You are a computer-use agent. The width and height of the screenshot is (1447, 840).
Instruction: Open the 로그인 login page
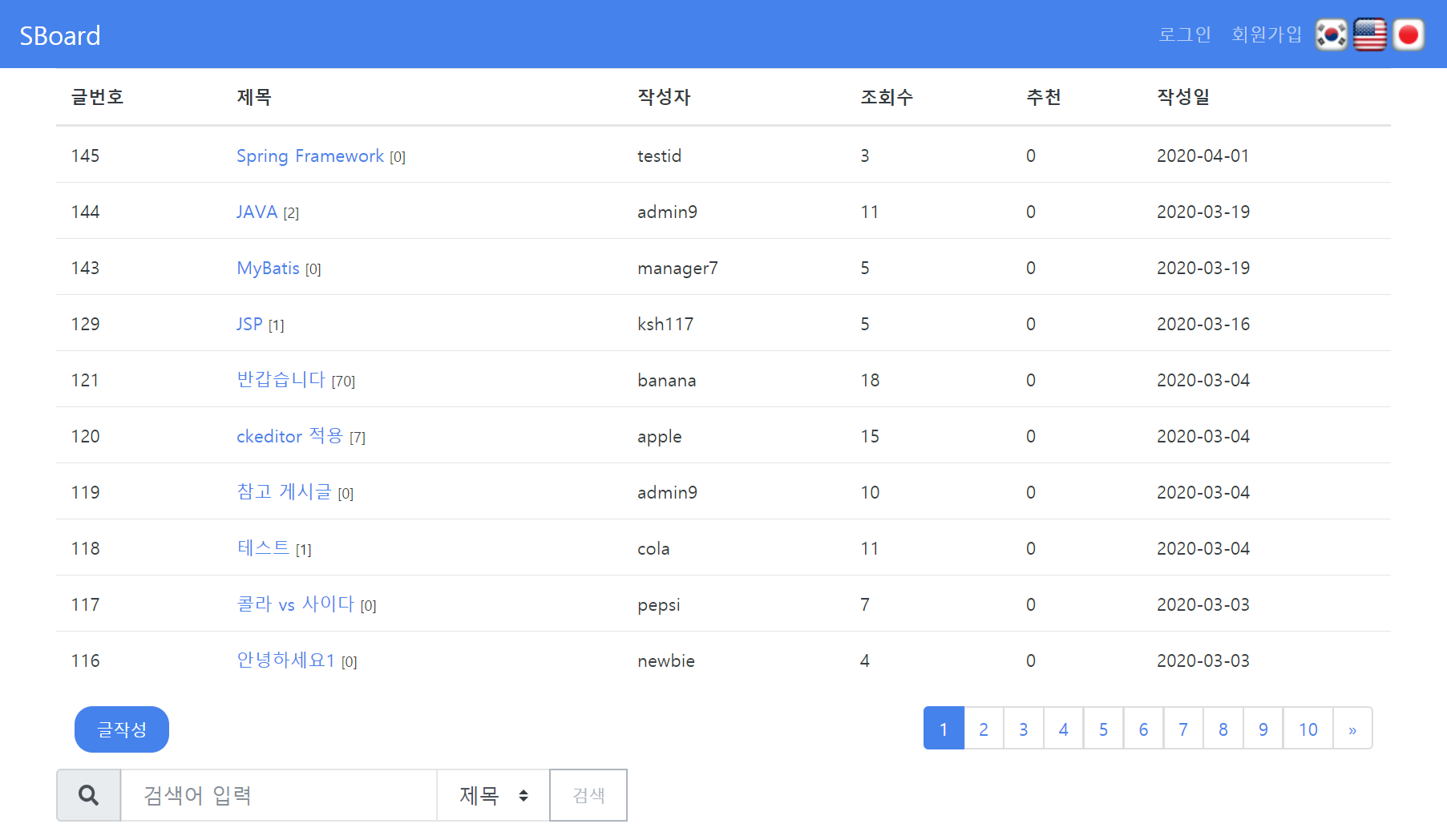(1185, 34)
